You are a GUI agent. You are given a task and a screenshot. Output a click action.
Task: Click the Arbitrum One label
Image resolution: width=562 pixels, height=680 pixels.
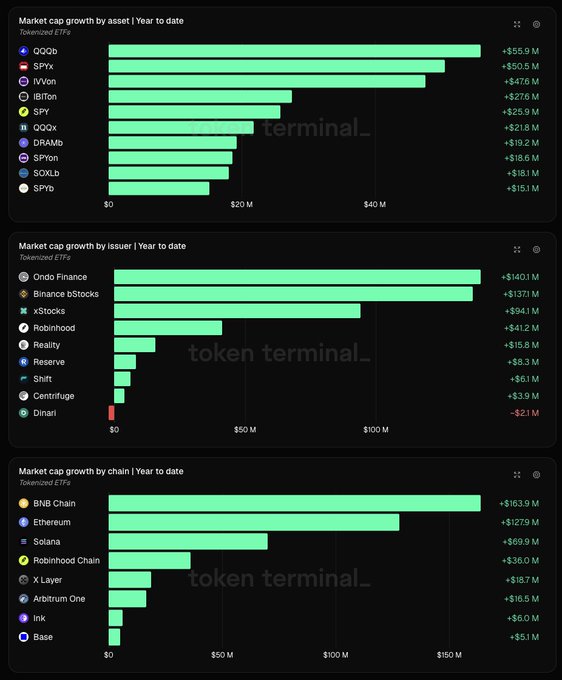coord(59,599)
